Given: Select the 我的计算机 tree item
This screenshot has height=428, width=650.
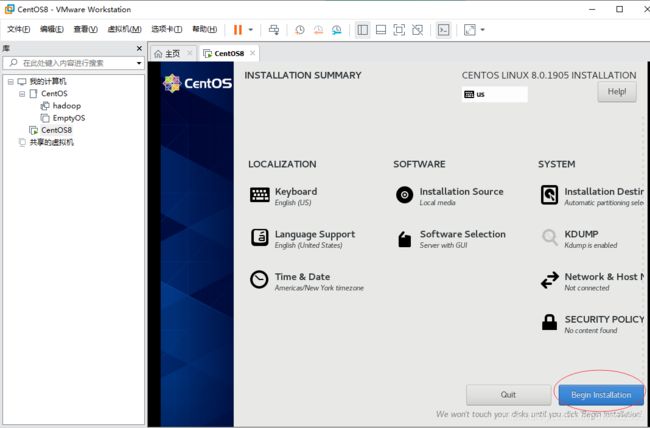Looking at the screenshot, I should coord(48,82).
